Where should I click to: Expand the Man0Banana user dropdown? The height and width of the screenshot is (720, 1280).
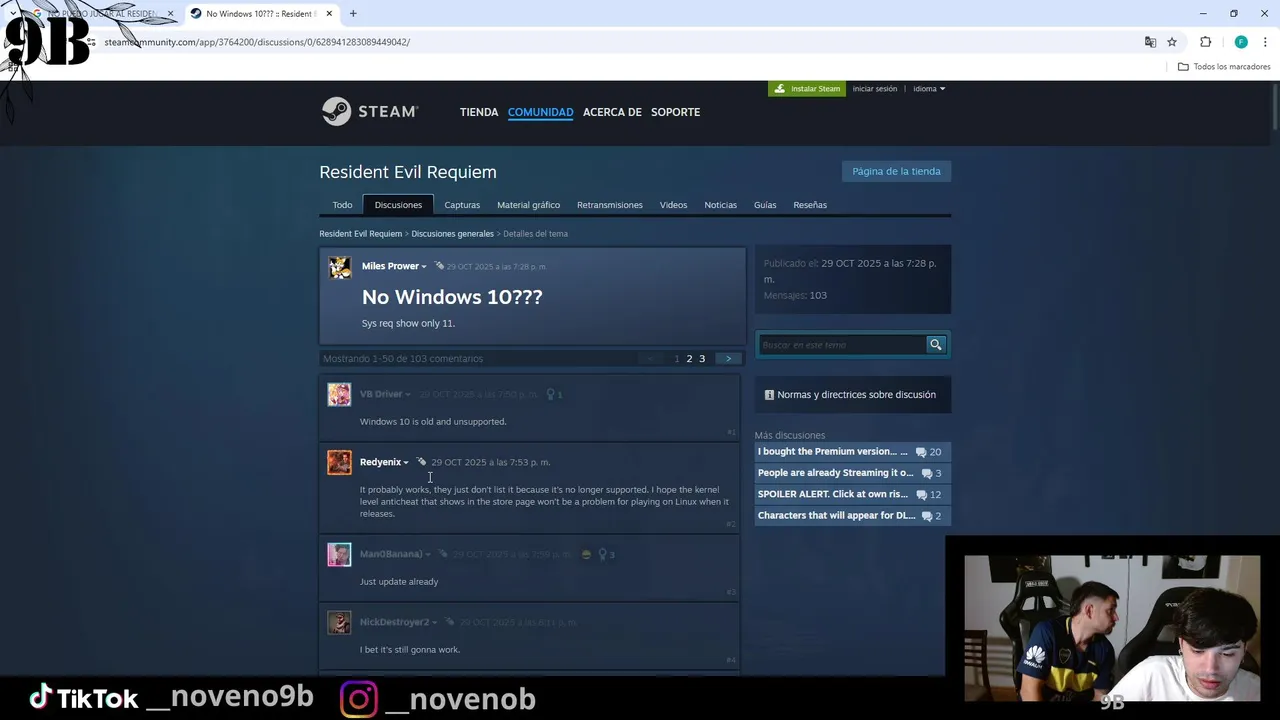tap(428, 555)
